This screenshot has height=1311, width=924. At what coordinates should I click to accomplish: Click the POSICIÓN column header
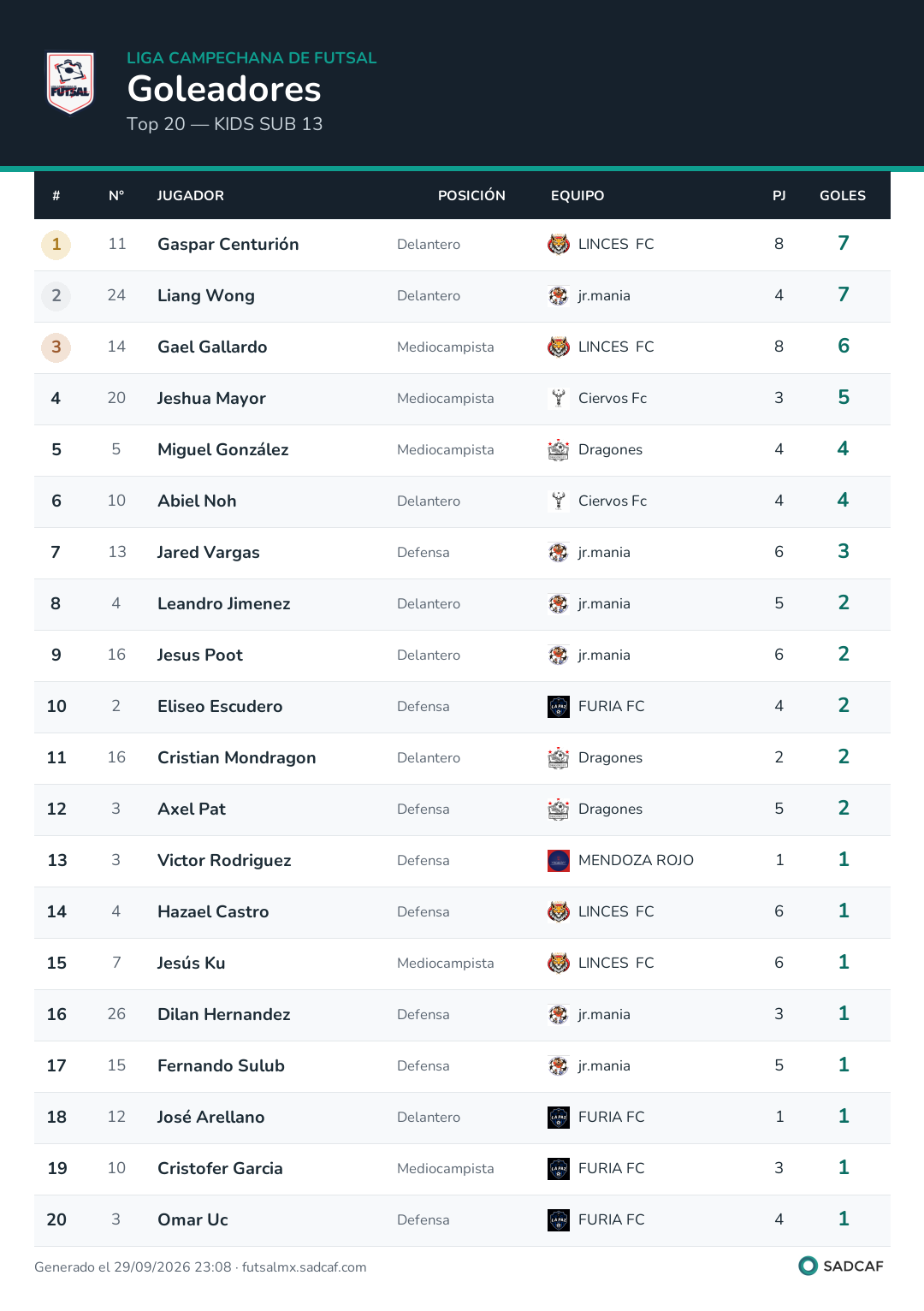(471, 196)
